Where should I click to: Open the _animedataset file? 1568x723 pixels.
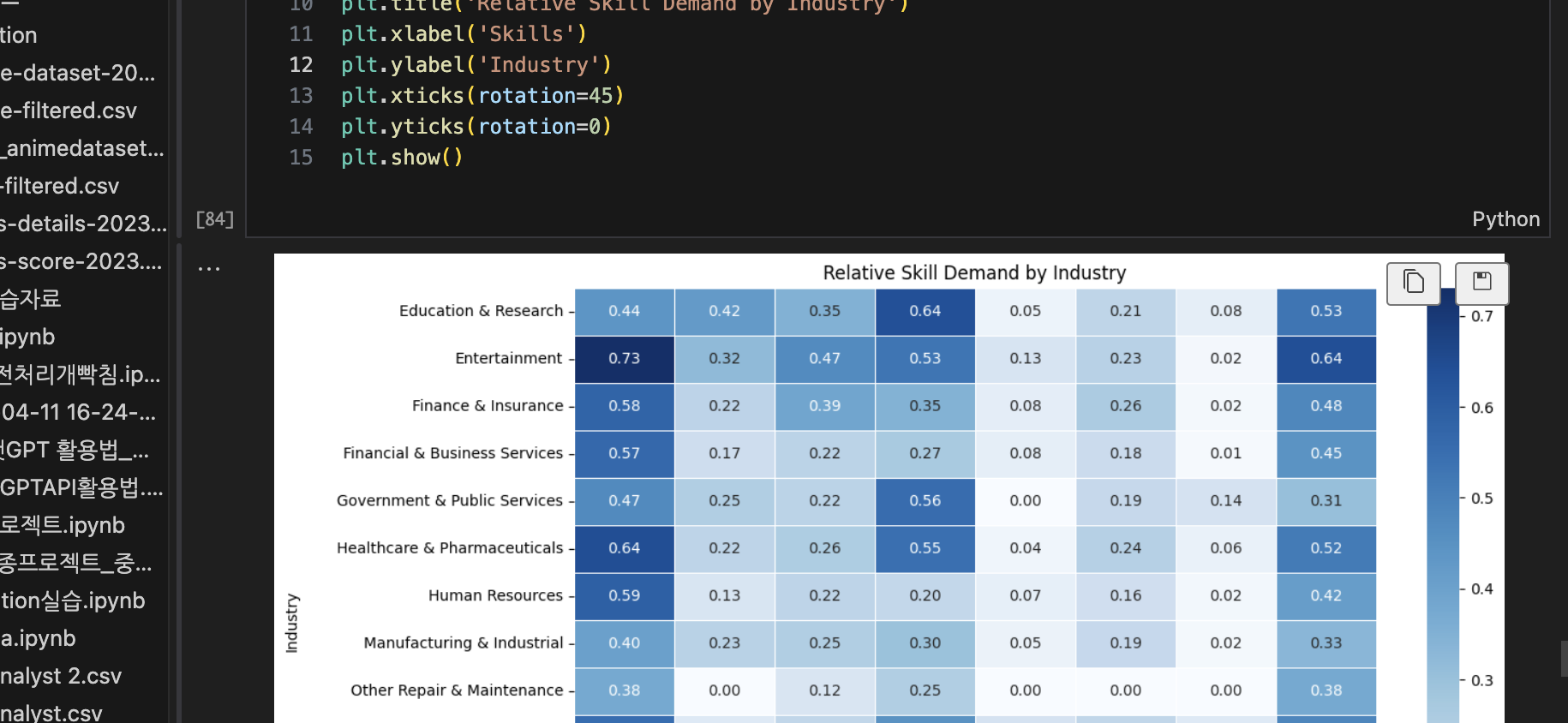click(82, 148)
